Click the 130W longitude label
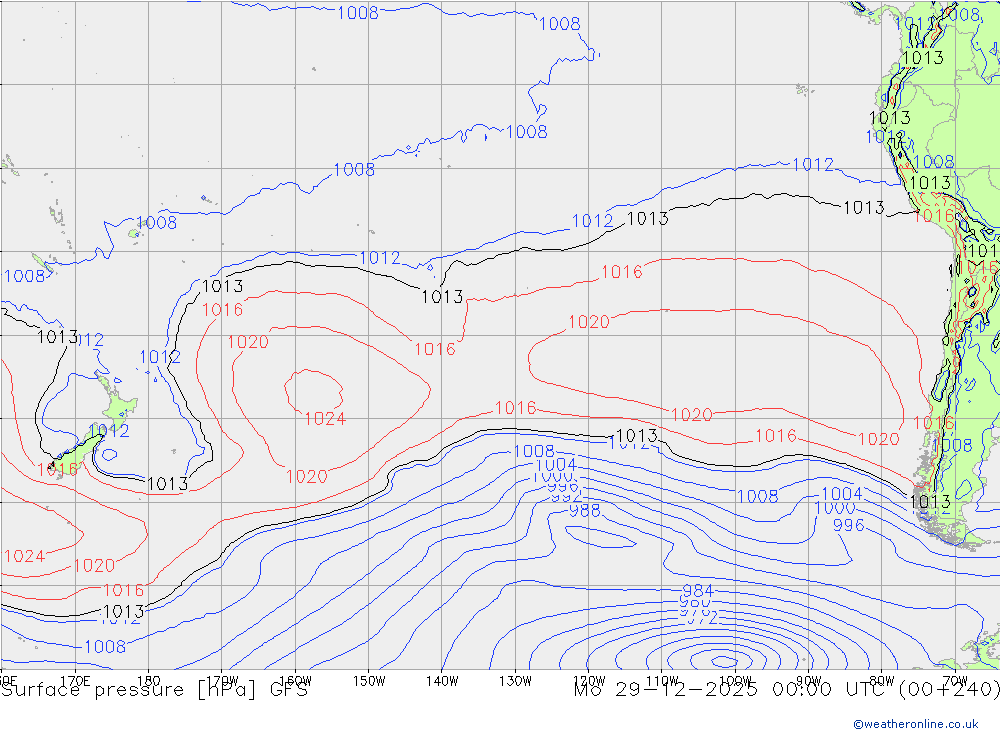 [x=515, y=681]
